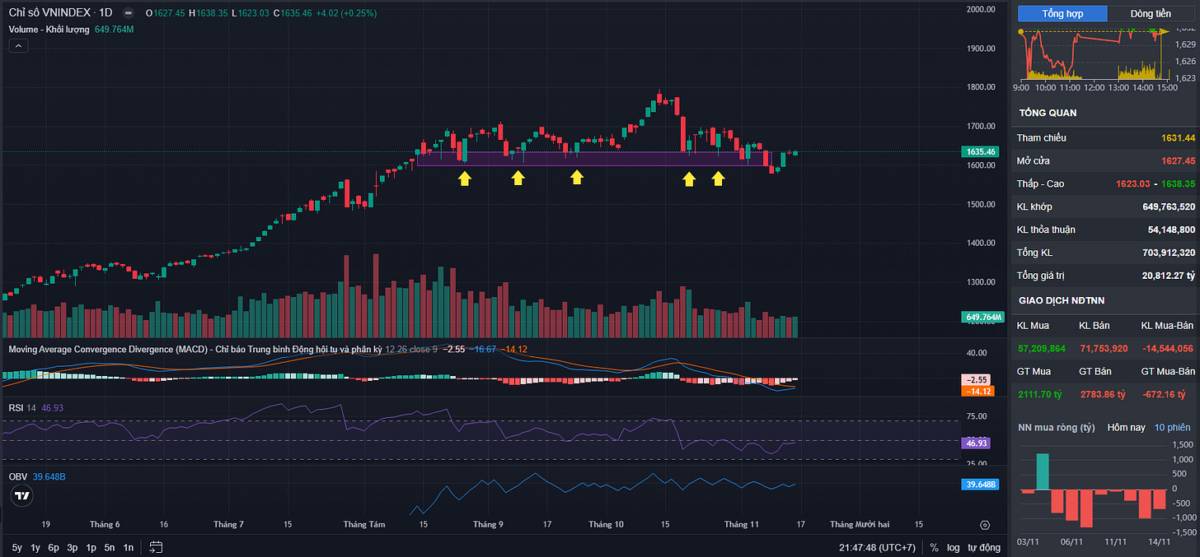The width and height of the screenshot is (1200, 557).
Task: Click the volume value tag 649.764M on axis
Action: click(982, 317)
